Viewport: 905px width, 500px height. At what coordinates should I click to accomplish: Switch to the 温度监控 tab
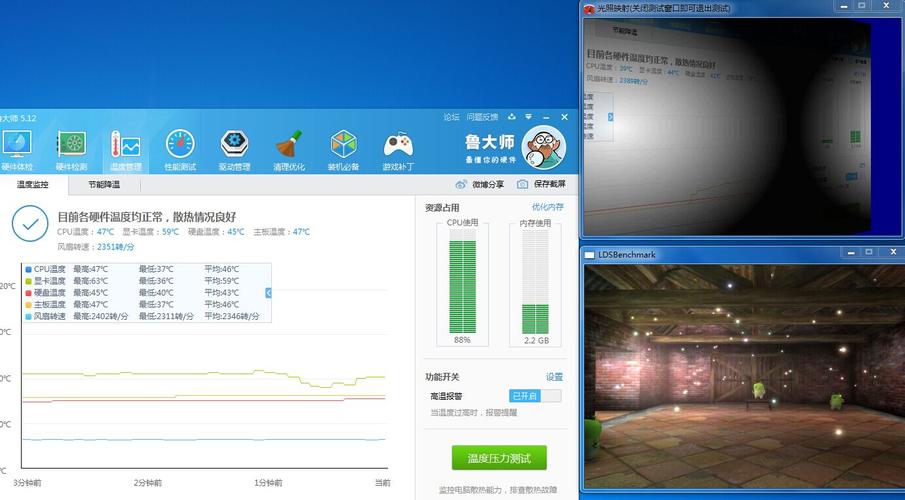coord(33,185)
